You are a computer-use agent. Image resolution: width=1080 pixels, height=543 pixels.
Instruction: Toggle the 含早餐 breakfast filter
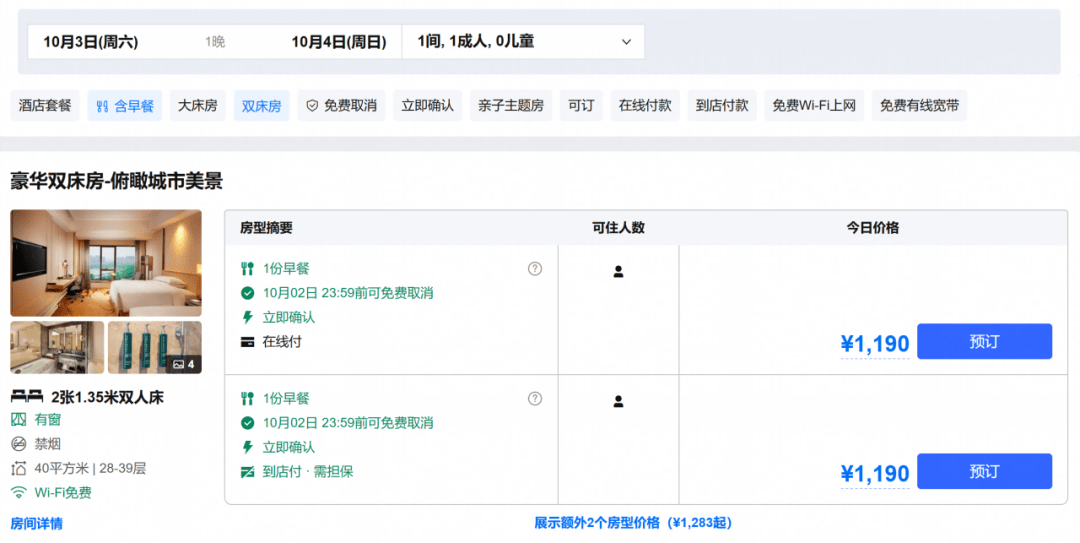(x=125, y=105)
